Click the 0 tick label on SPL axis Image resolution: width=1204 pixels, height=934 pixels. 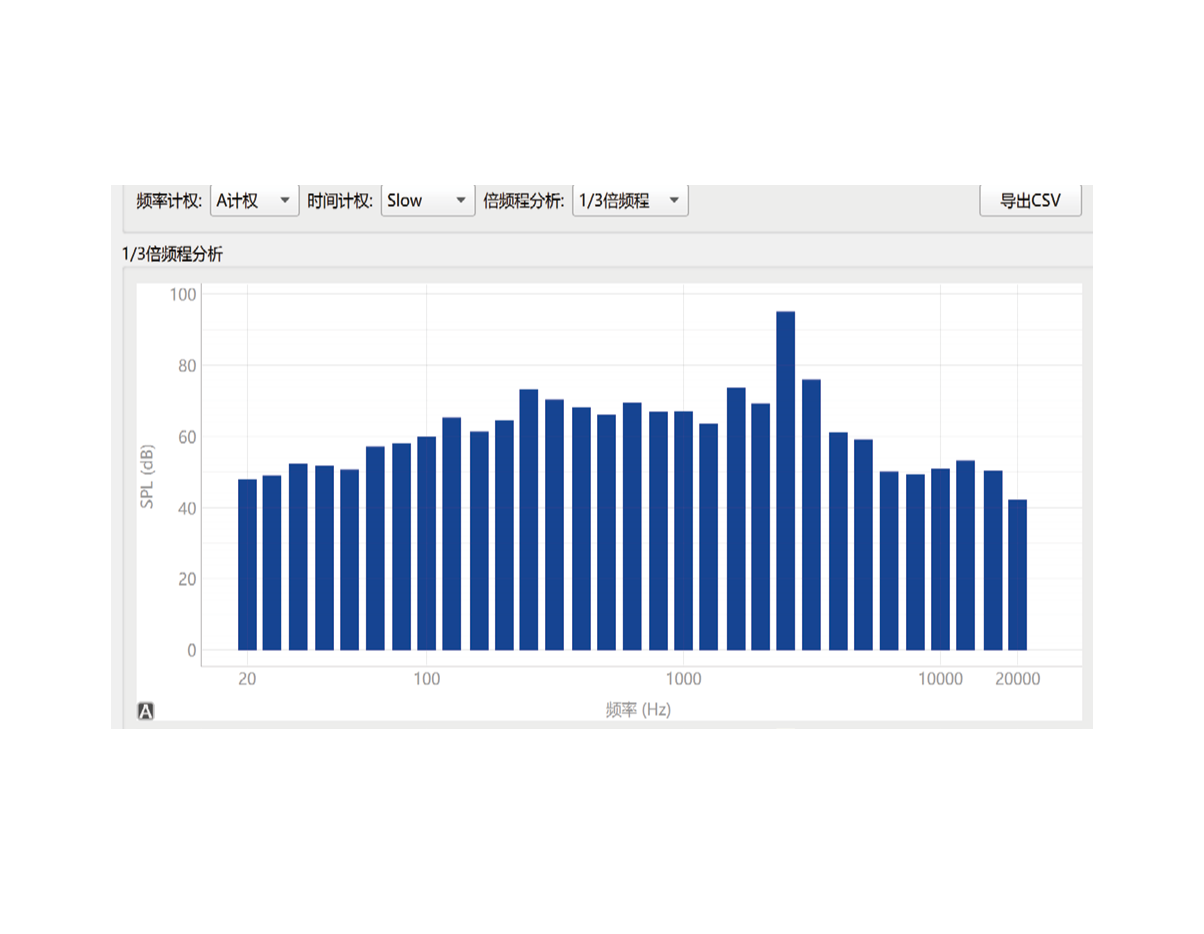[x=192, y=650]
